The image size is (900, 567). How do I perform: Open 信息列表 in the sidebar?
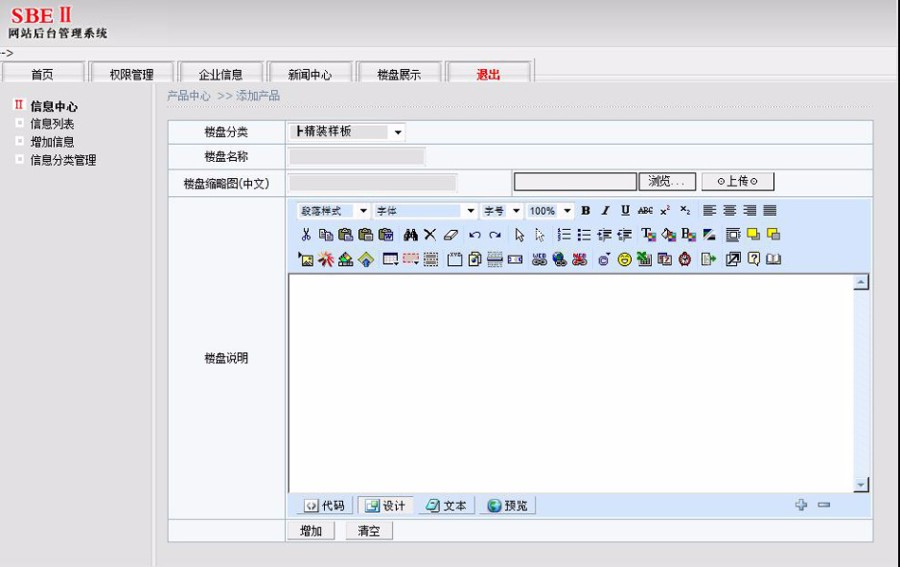52,124
